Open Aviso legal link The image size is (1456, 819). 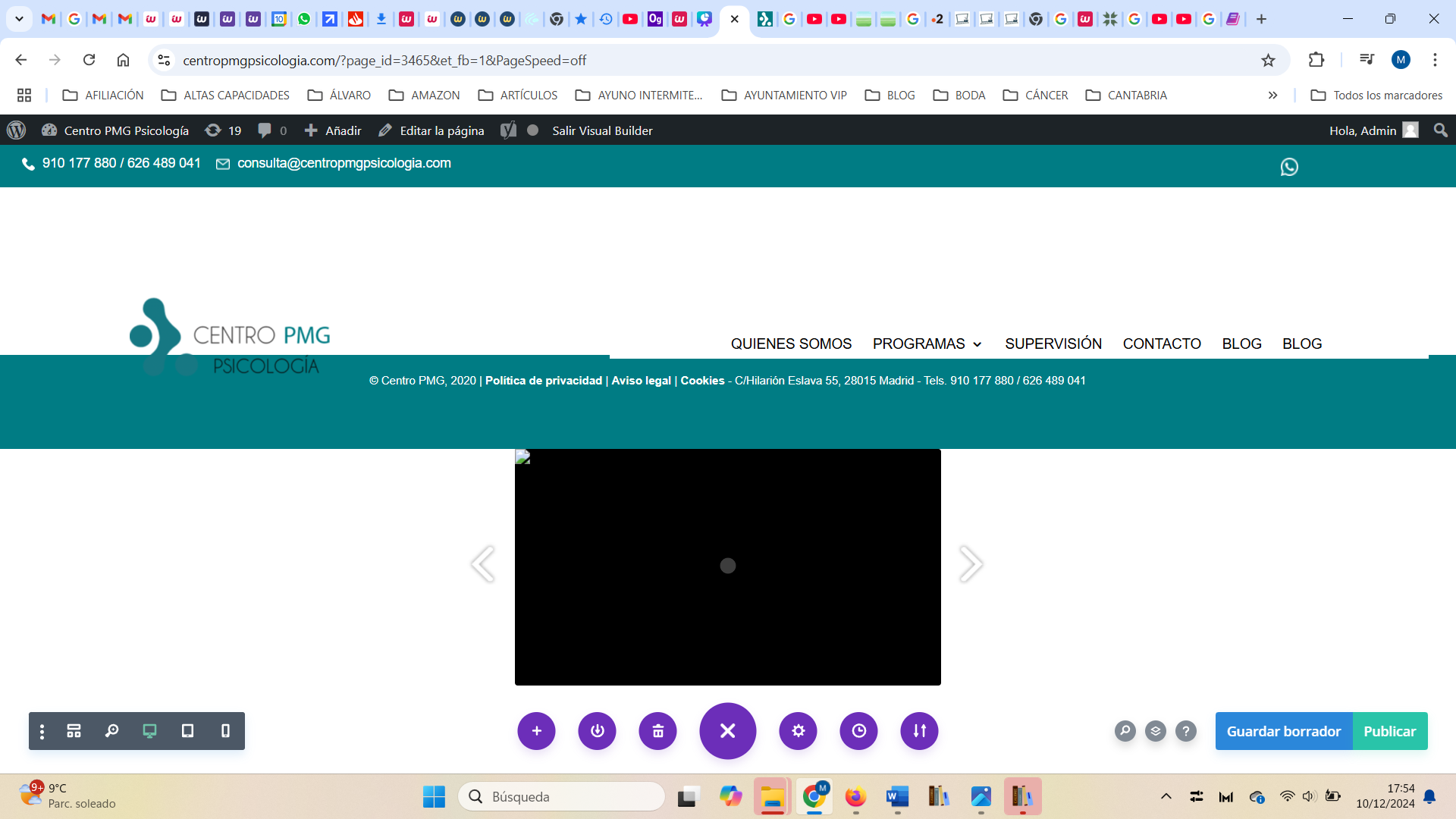pos(641,381)
